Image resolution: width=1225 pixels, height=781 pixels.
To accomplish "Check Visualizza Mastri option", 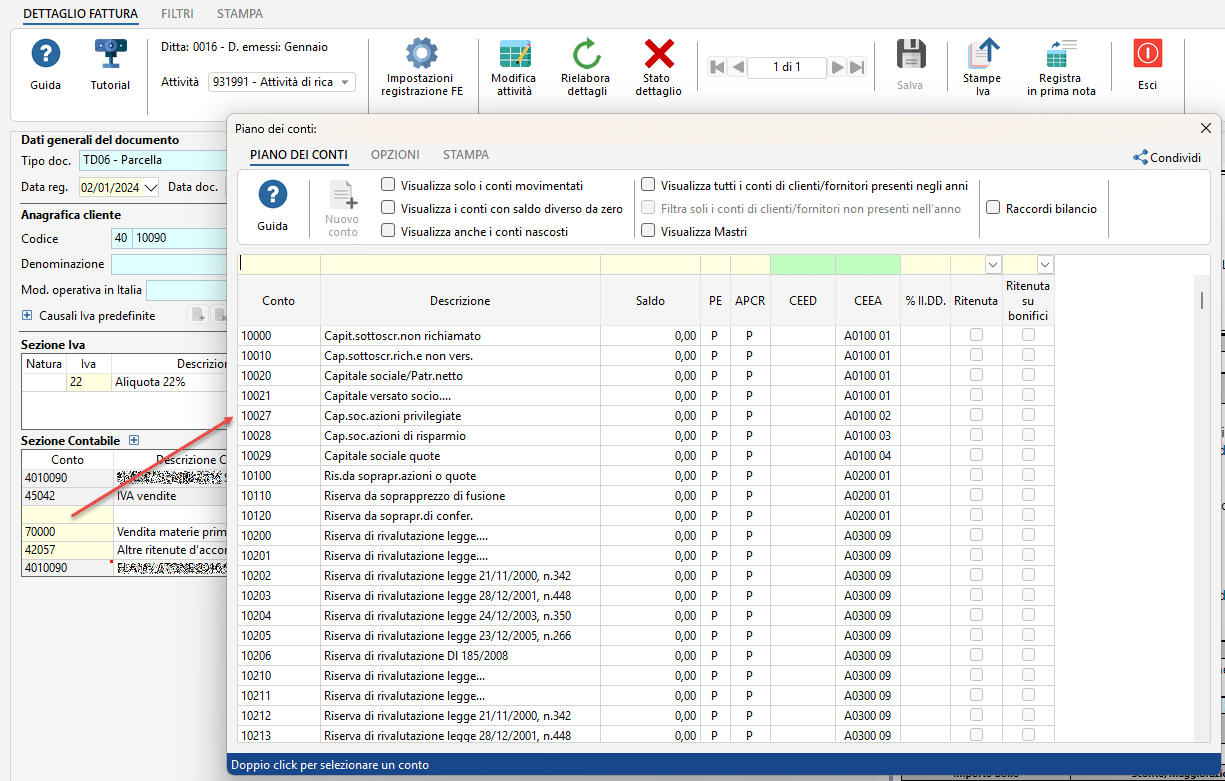I will tap(648, 231).
